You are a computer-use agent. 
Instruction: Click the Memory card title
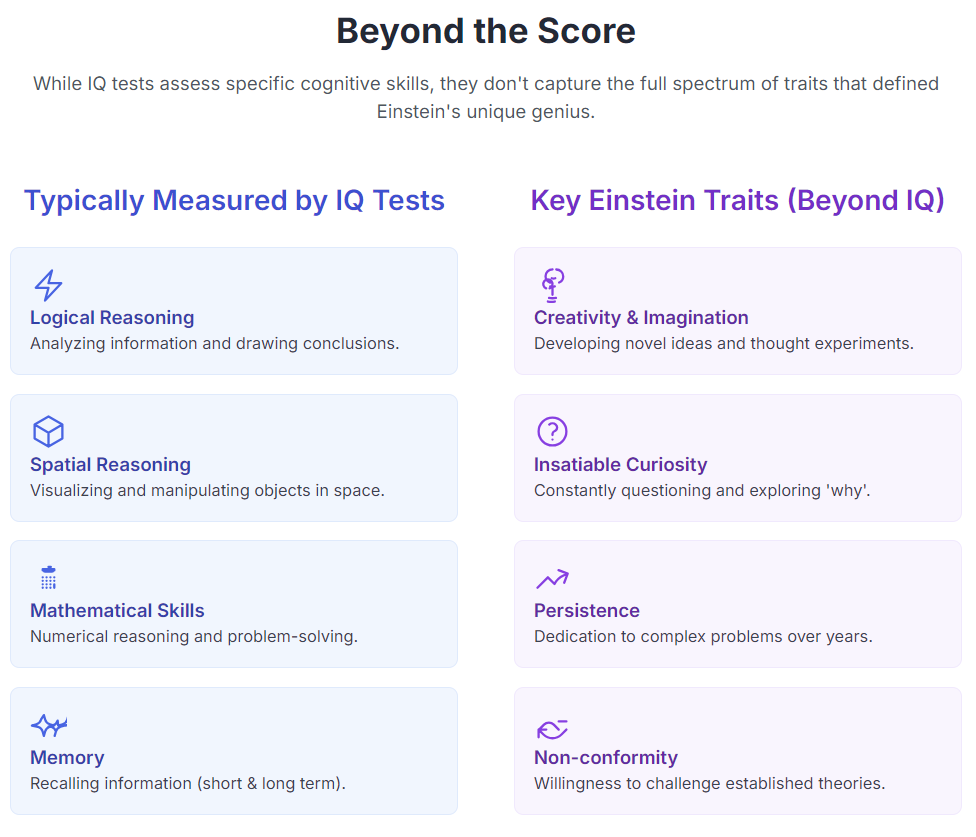pyautogui.click(x=67, y=758)
